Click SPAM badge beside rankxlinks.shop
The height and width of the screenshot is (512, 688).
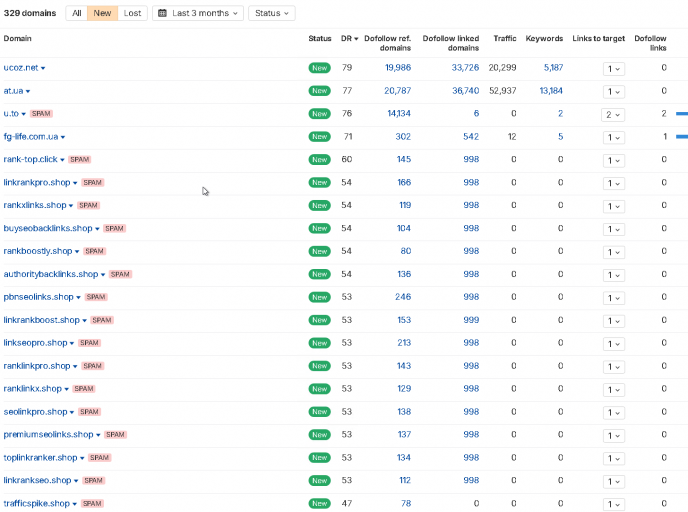click(88, 205)
